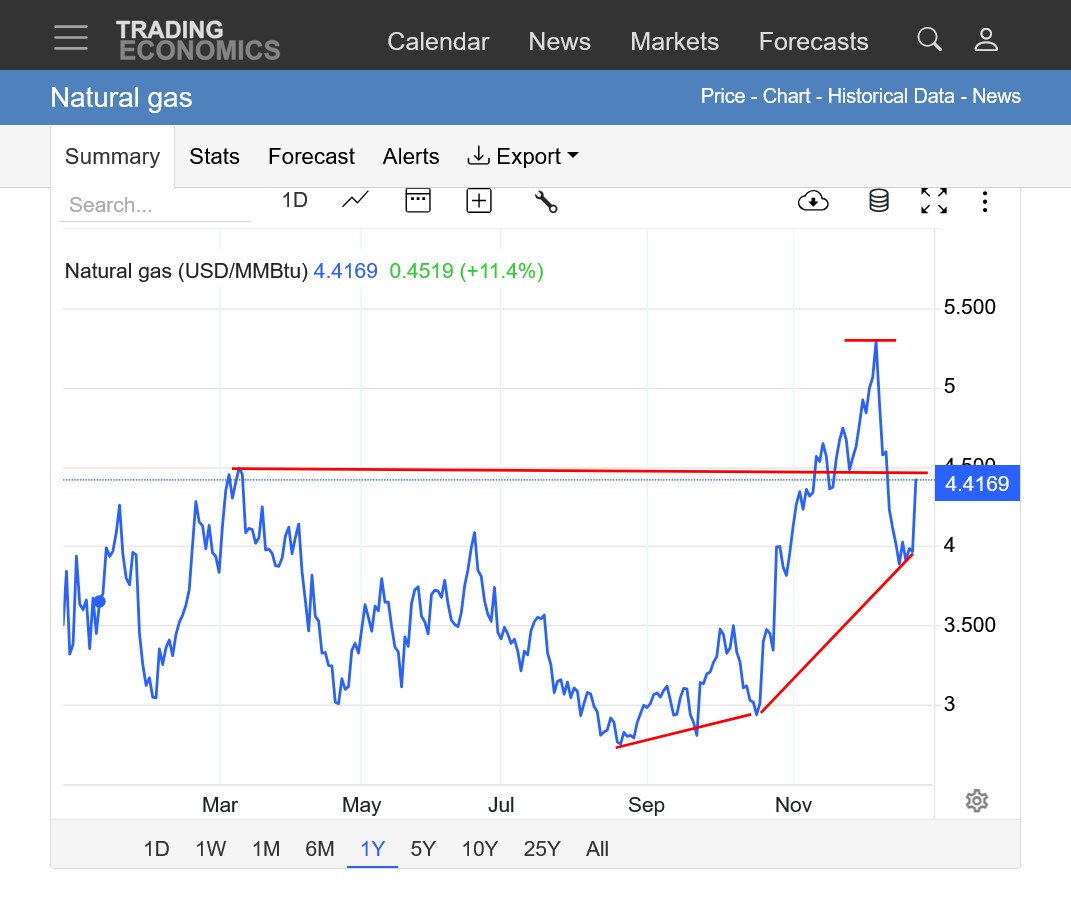Toggle fullscreen chart view
Image resolution: width=1071 pixels, height=901 pixels.
tap(933, 201)
